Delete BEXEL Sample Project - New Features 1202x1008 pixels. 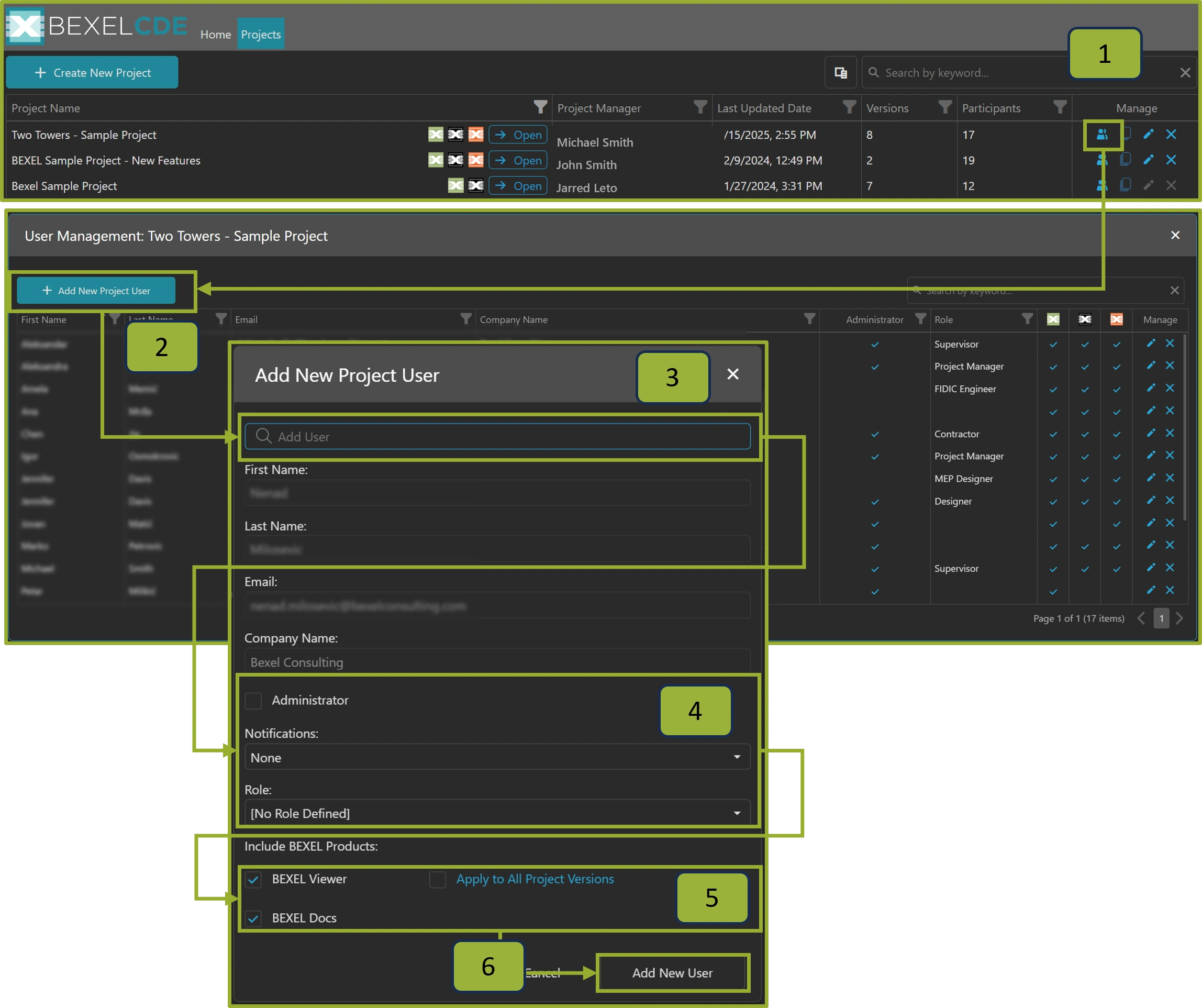click(1171, 160)
